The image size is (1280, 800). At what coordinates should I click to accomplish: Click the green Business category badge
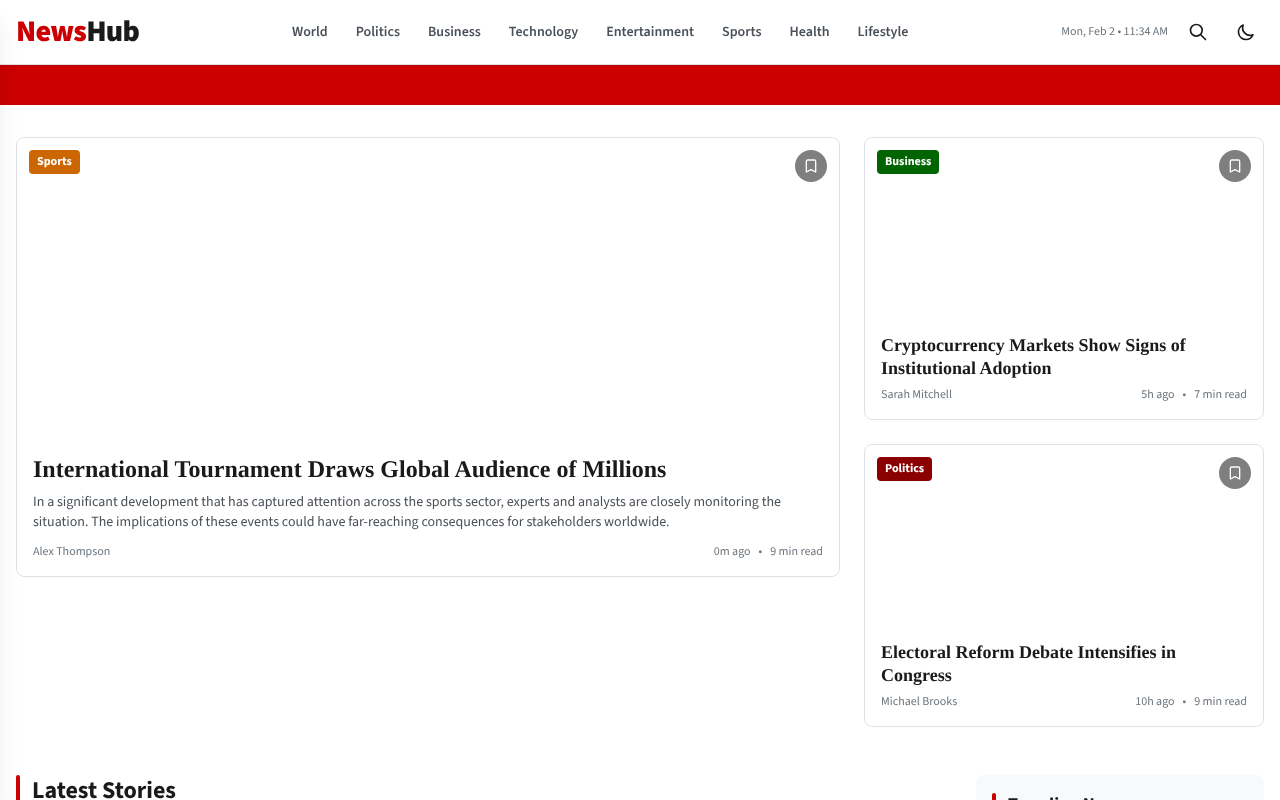point(907,162)
